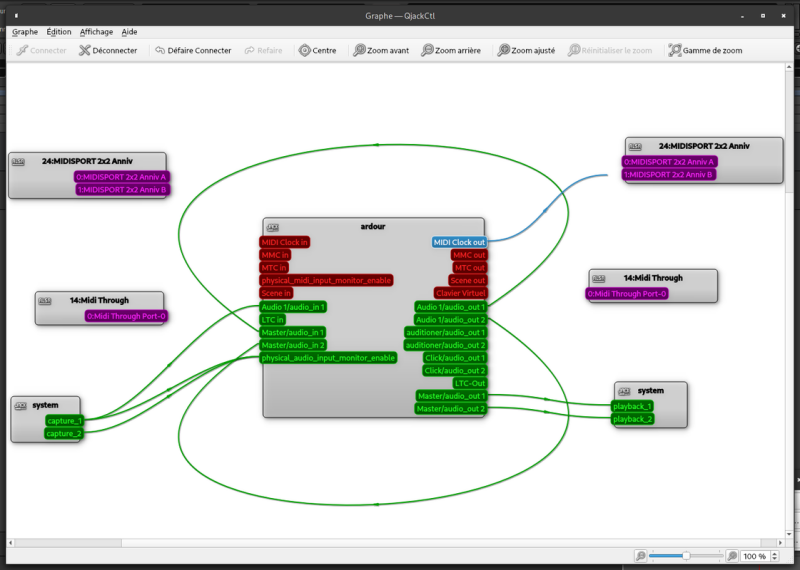Select MTC out port
Viewport: 800px width, 570px height.
(470, 268)
